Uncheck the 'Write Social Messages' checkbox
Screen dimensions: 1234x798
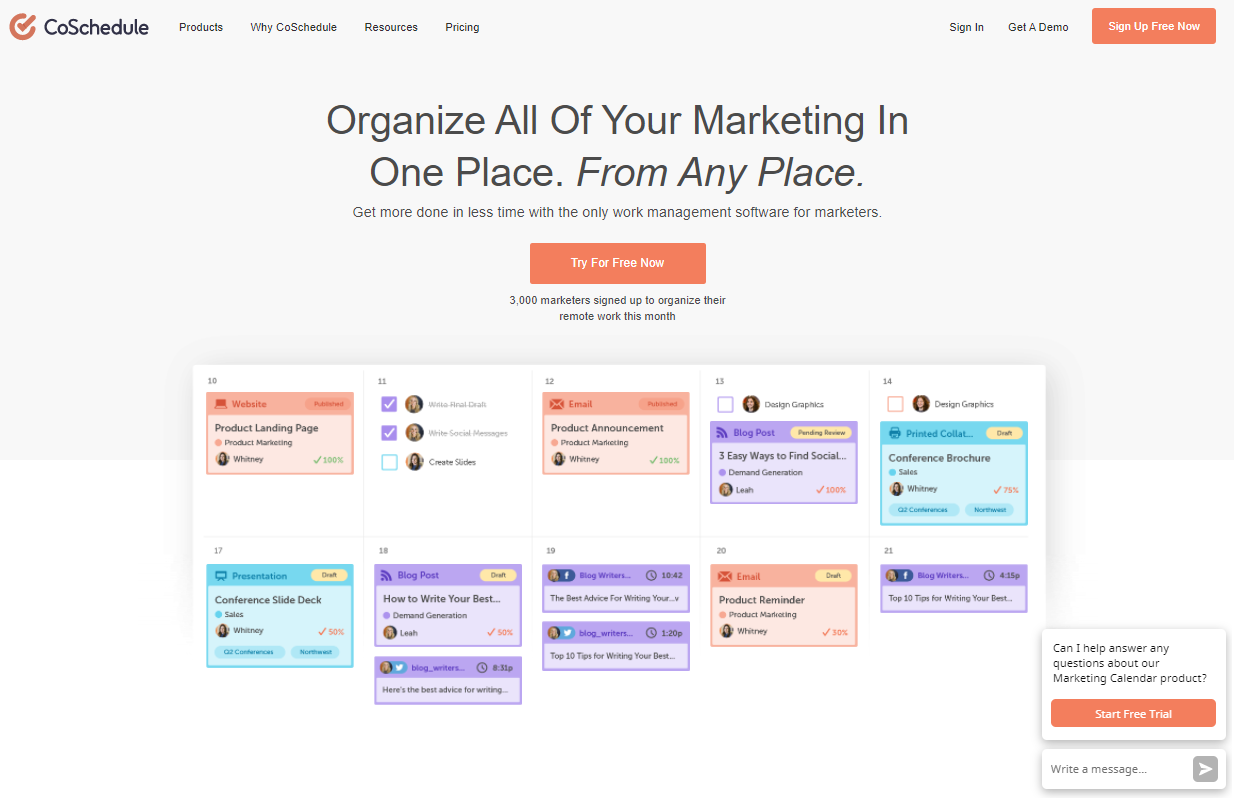pyautogui.click(x=389, y=433)
